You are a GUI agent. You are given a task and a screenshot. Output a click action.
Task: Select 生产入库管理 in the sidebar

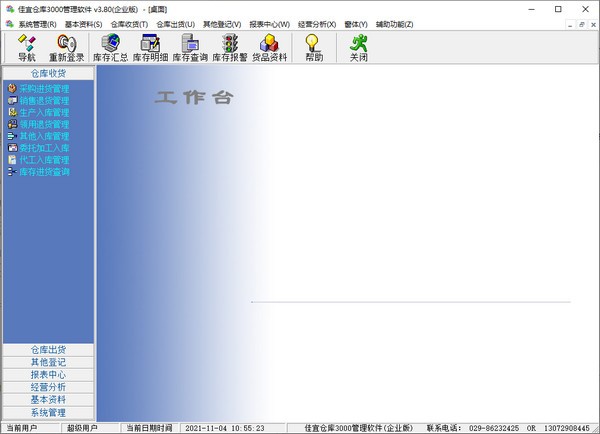pyautogui.click(x=43, y=113)
